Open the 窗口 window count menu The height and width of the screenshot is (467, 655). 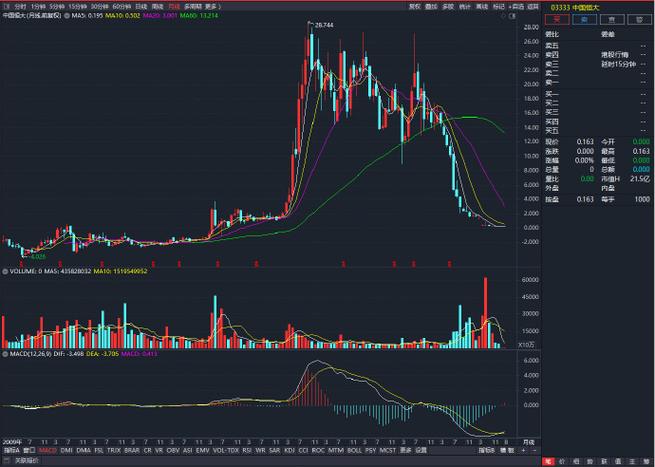(x=29, y=450)
